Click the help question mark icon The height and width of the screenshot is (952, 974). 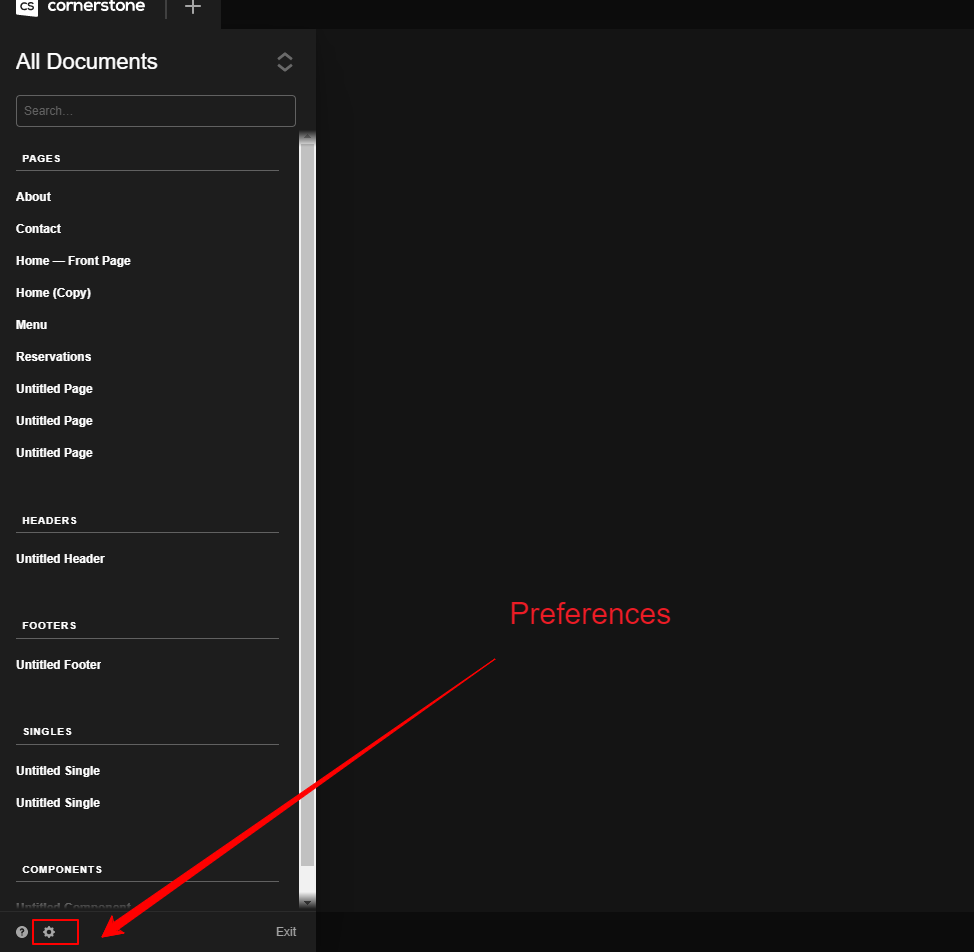pyautogui.click(x=22, y=932)
